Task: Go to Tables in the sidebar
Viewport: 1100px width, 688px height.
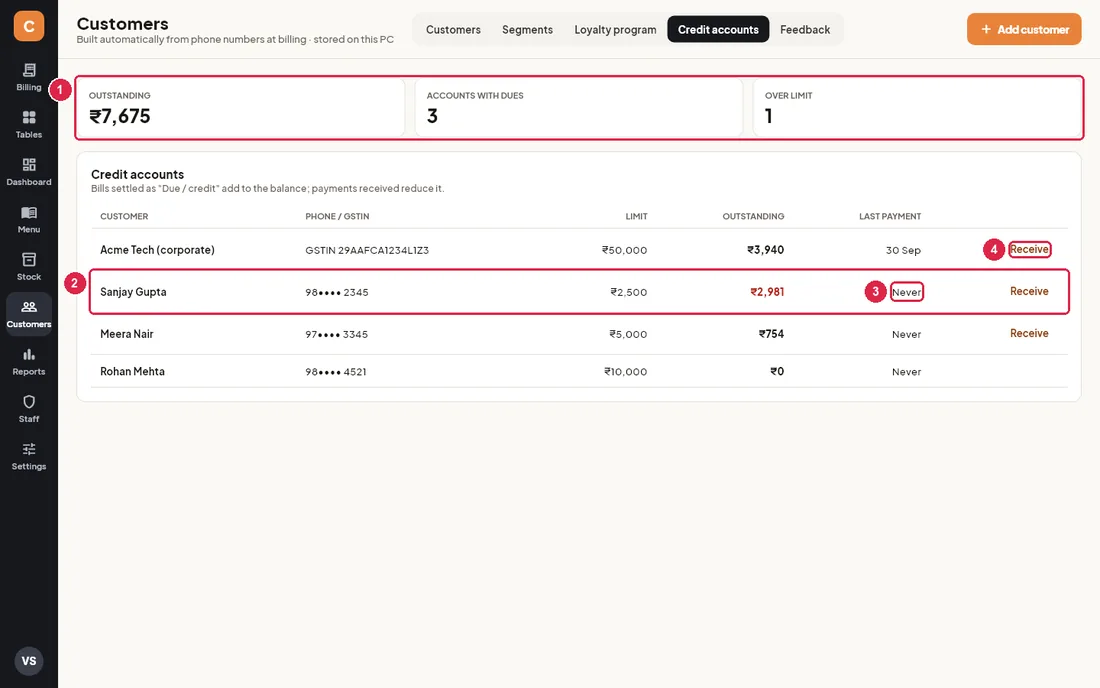Action: click(x=29, y=124)
